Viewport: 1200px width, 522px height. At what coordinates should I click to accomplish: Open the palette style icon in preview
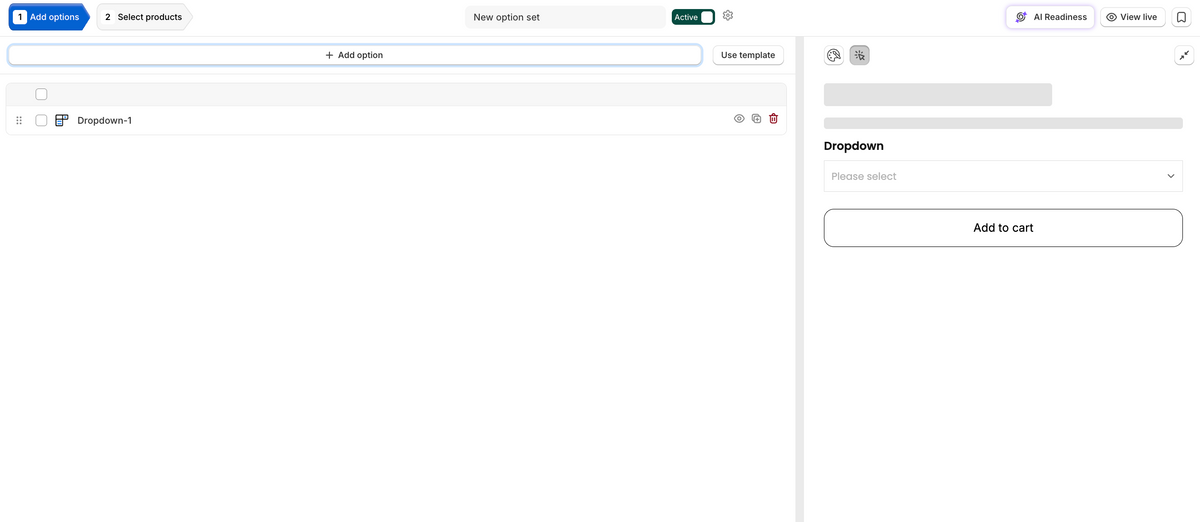(x=834, y=56)
